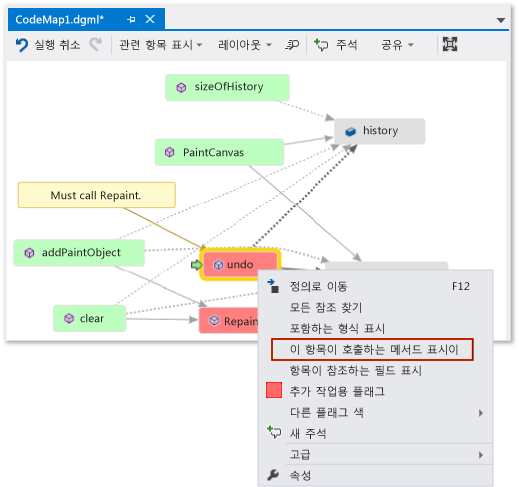This screenshot has height=487, width=519.
Task: Click the greyed redo arrow icon
Action: coord(95,44)
